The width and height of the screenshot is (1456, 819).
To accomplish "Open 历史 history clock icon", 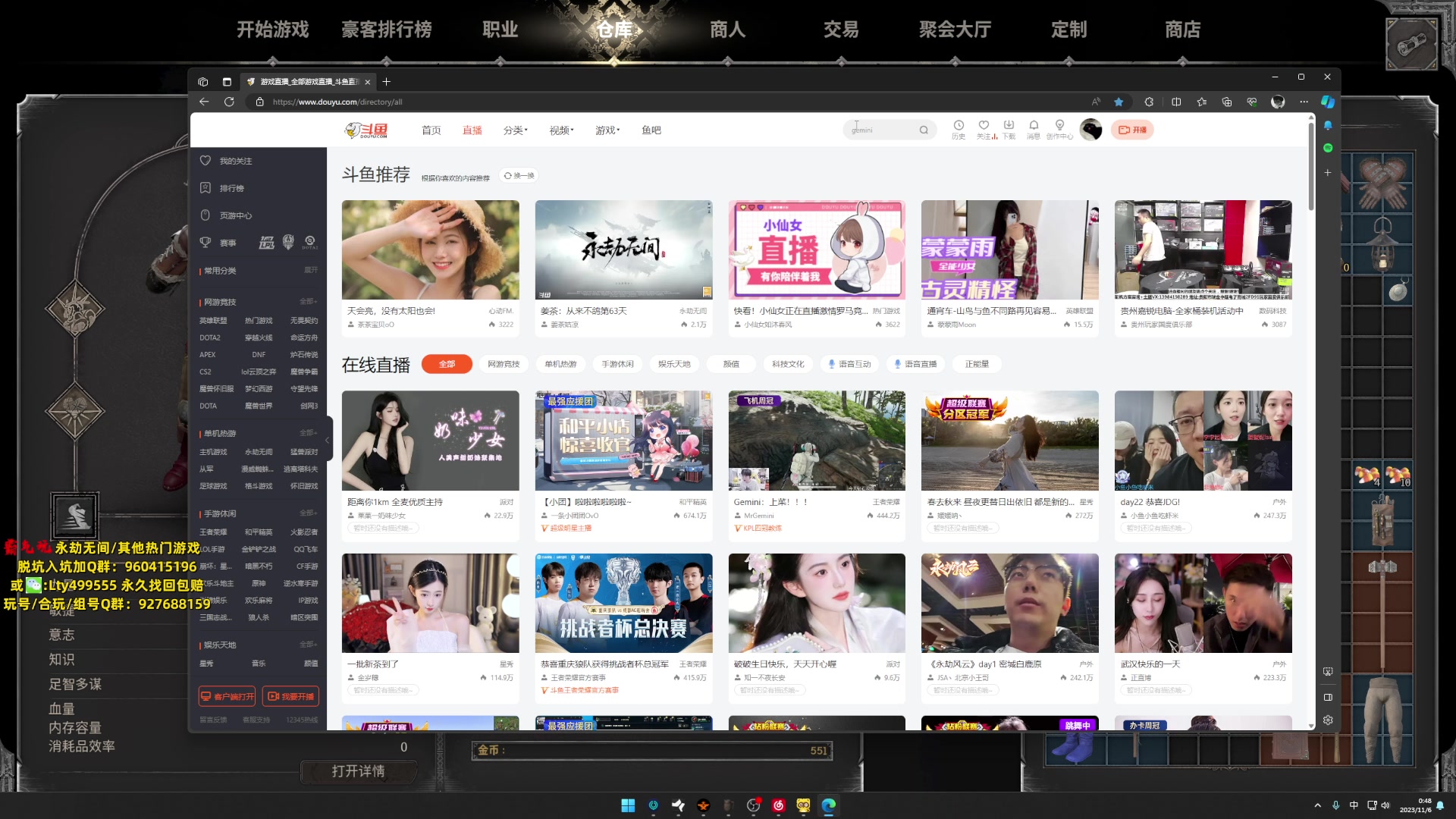I will pyautogui.click(x=959, y=126).
